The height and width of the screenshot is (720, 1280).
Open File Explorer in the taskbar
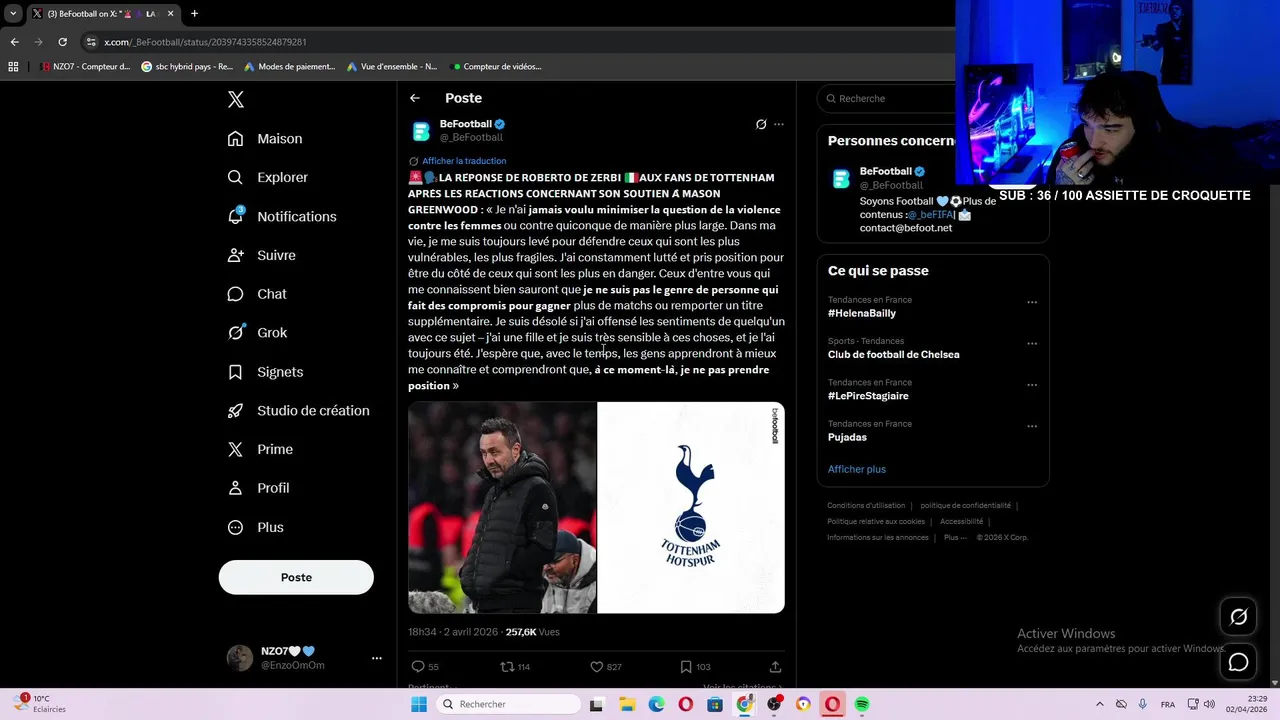[x=626, y=704]
